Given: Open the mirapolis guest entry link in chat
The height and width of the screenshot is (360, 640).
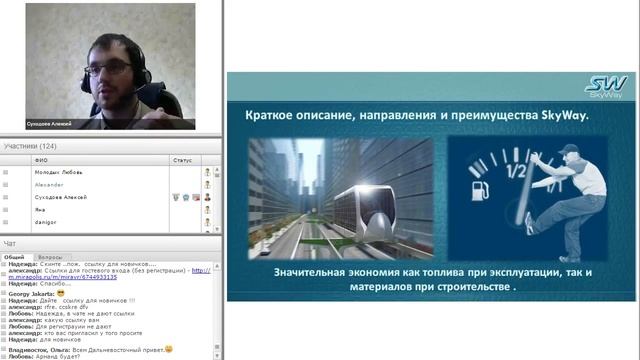Looking at the screenshot, I should point(109,273).
